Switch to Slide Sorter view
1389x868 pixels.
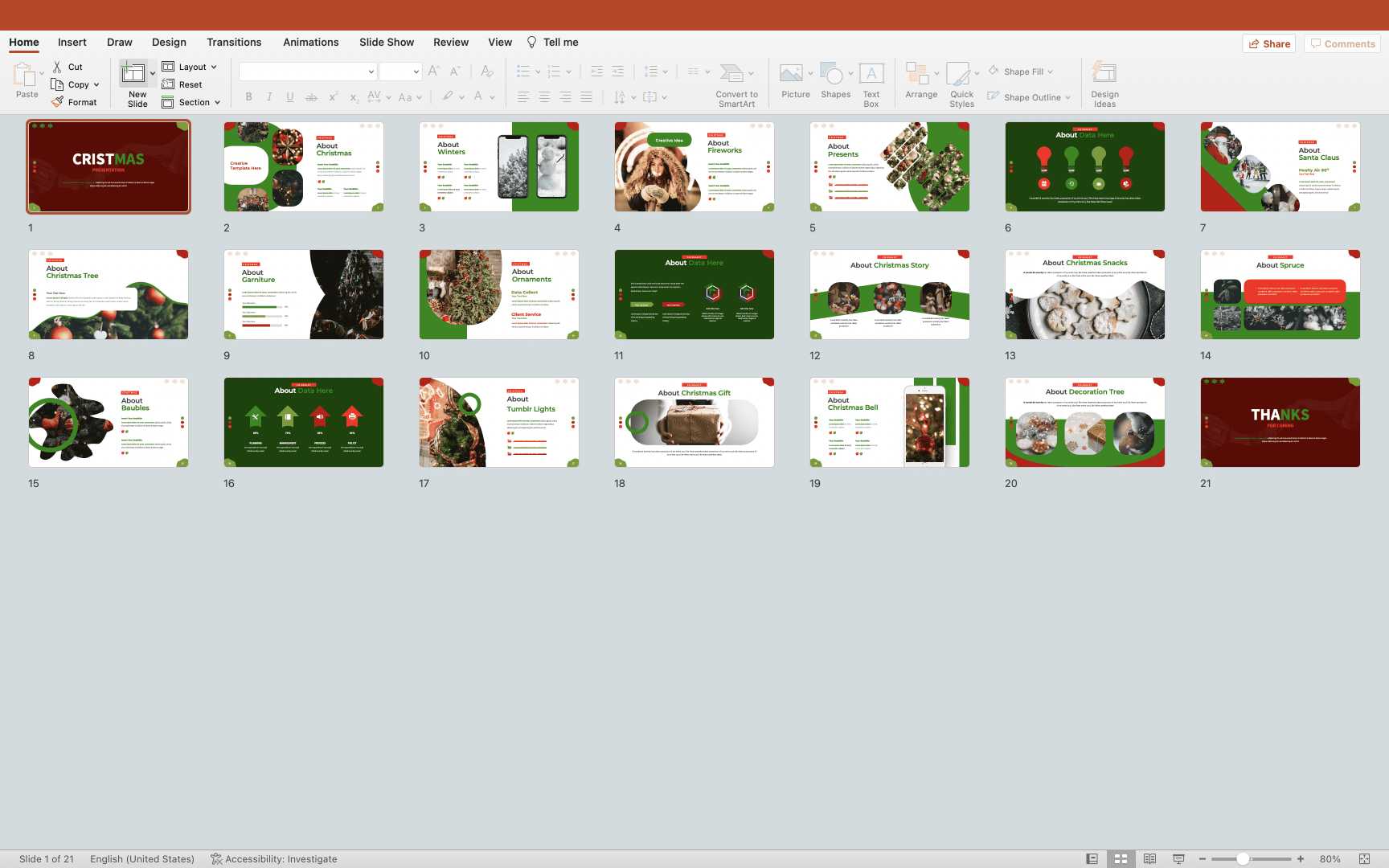pyautogui.click(x=1121, y=859)
